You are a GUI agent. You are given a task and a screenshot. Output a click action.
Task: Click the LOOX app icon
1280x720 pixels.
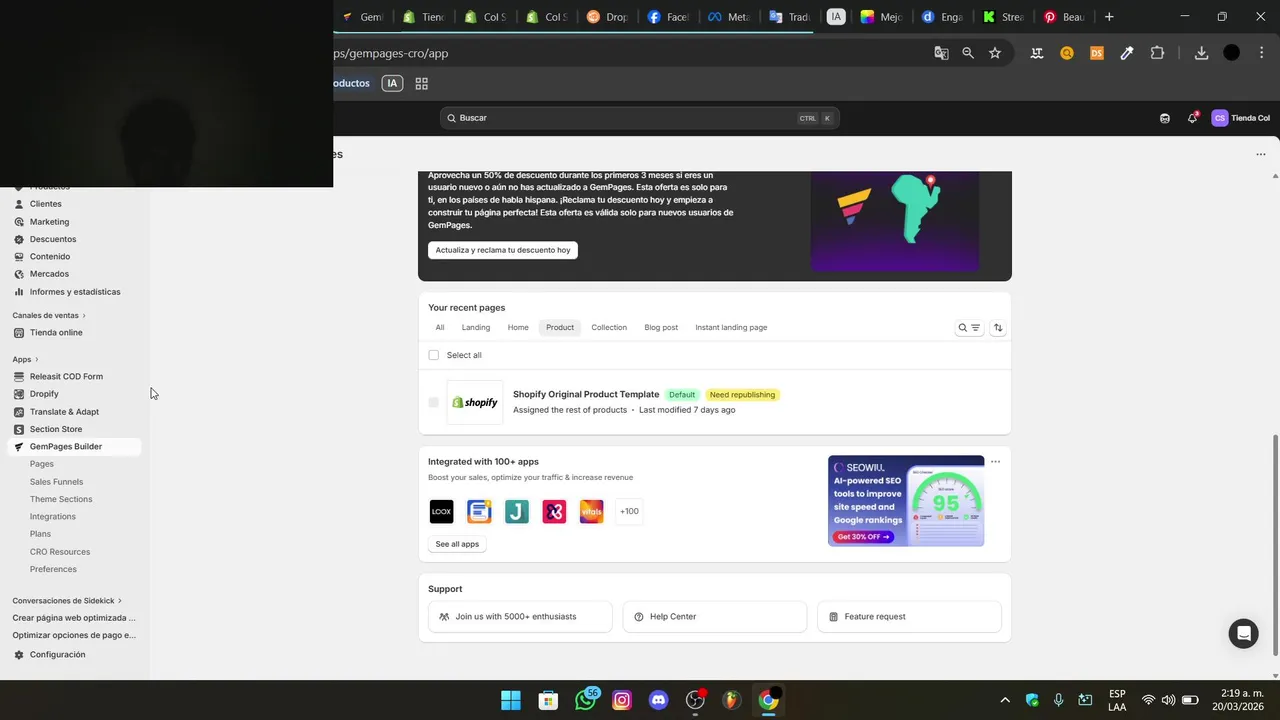(x=441, y=512)
